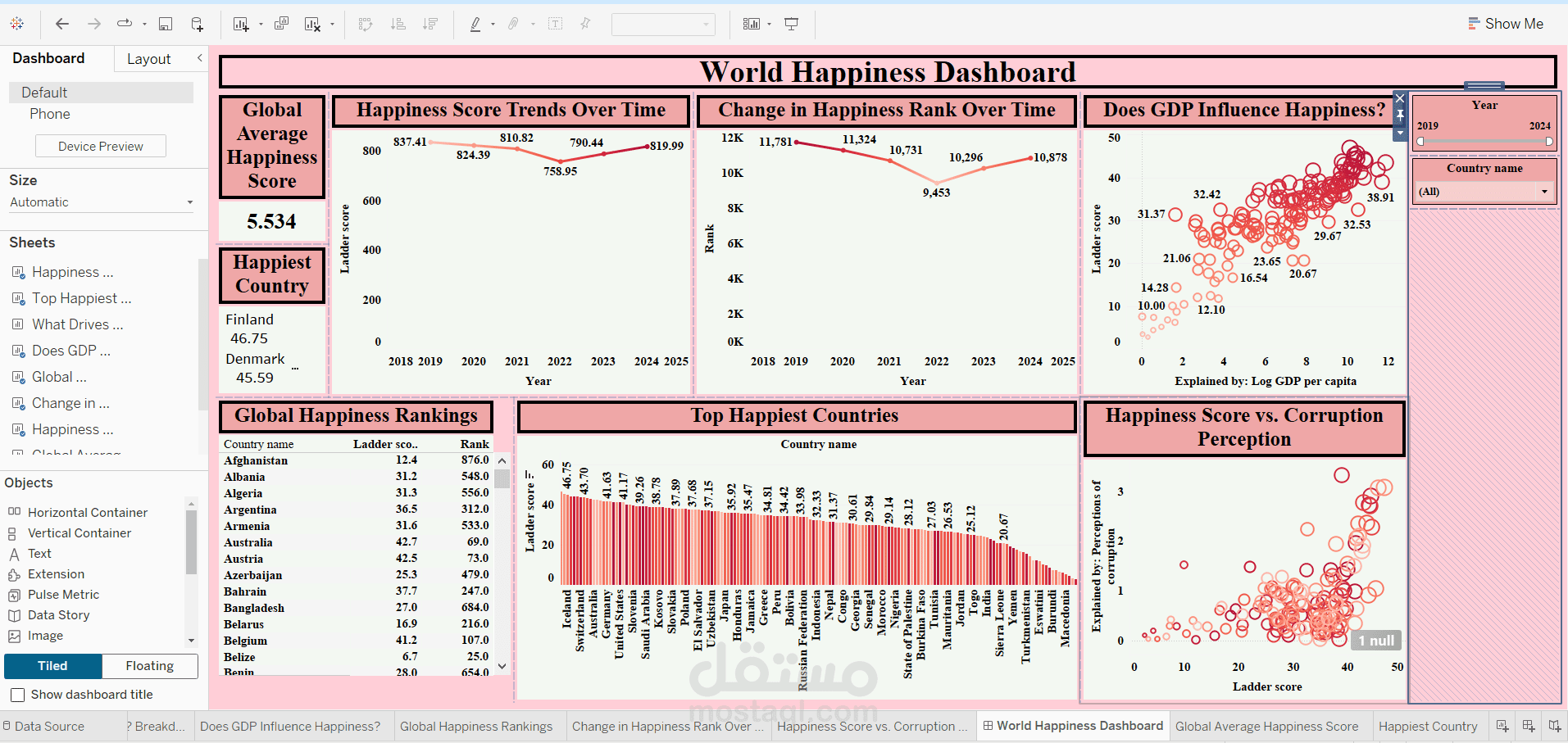Open the selected container's More Options arrow
This screenshot has width=1568, height=743.
click(1401, 132)
